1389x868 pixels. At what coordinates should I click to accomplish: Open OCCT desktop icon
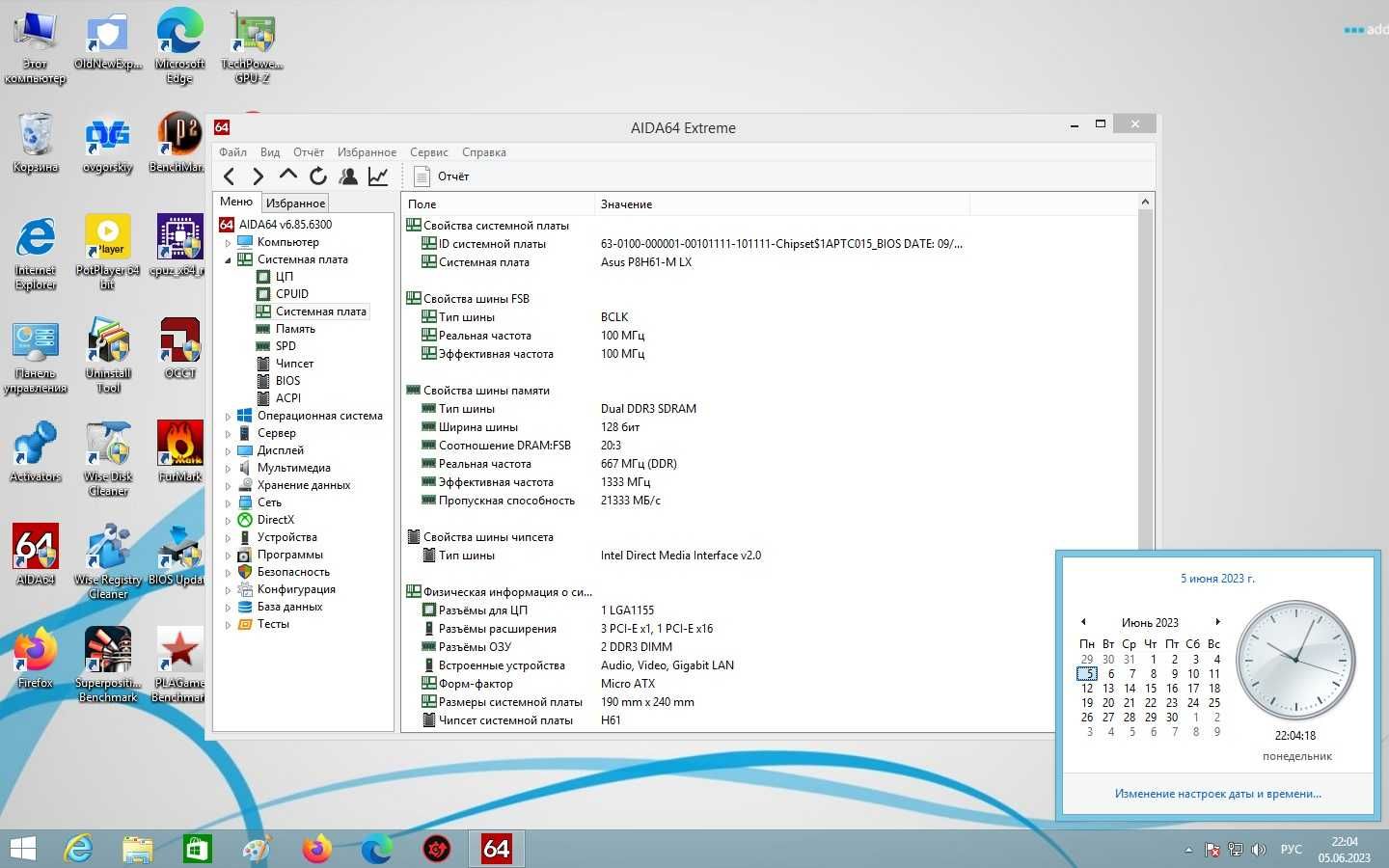[x=180, y=348]
